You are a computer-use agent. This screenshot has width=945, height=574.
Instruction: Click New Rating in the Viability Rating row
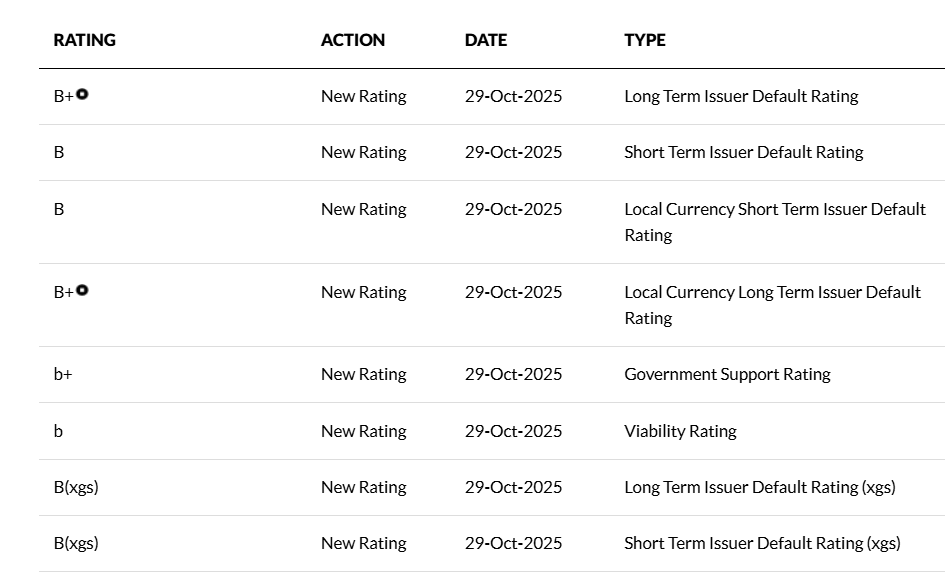coord(363,431)
